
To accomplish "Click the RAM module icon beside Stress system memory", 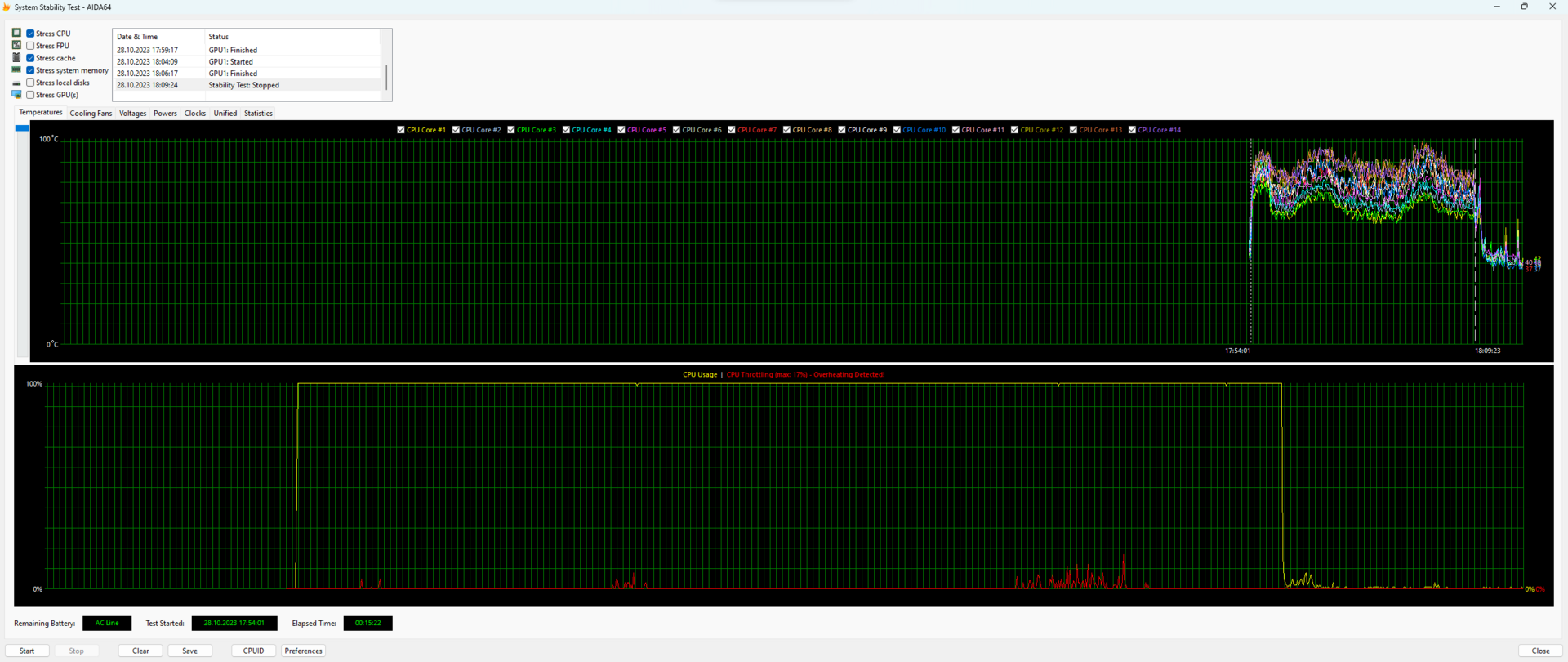I will coord(16,69).
